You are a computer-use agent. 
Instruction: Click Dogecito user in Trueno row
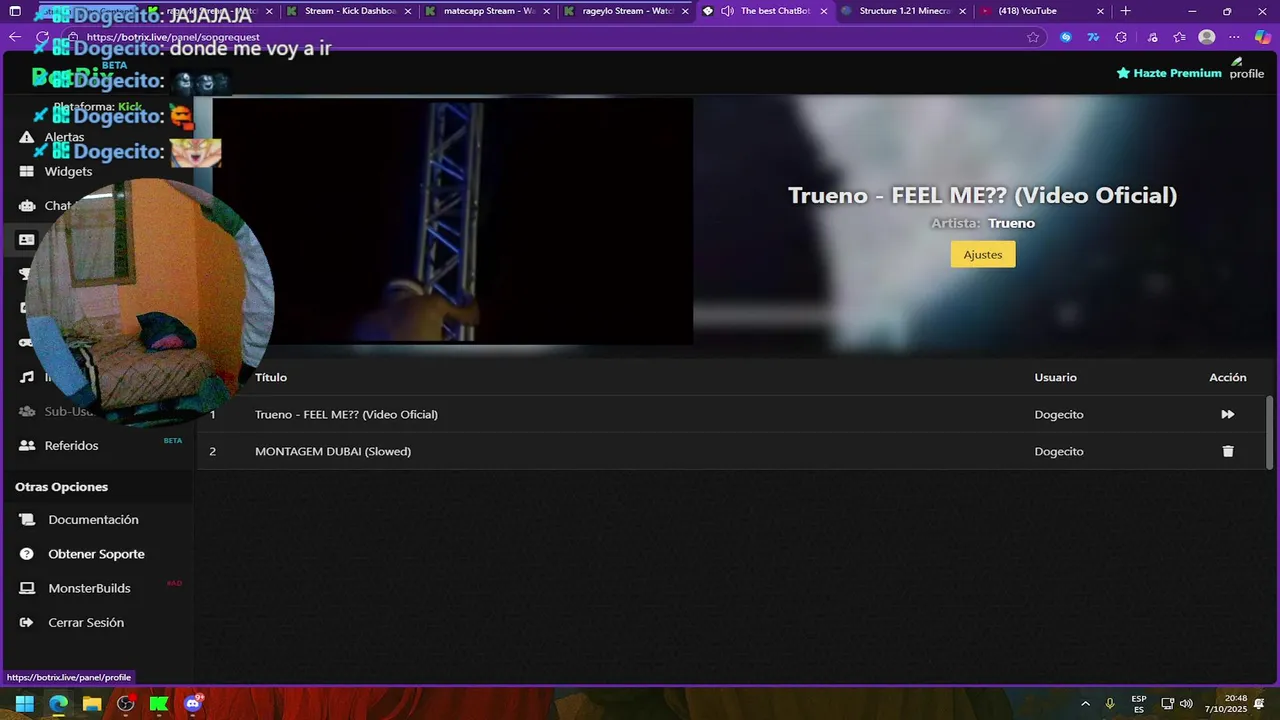(1059, 414)
